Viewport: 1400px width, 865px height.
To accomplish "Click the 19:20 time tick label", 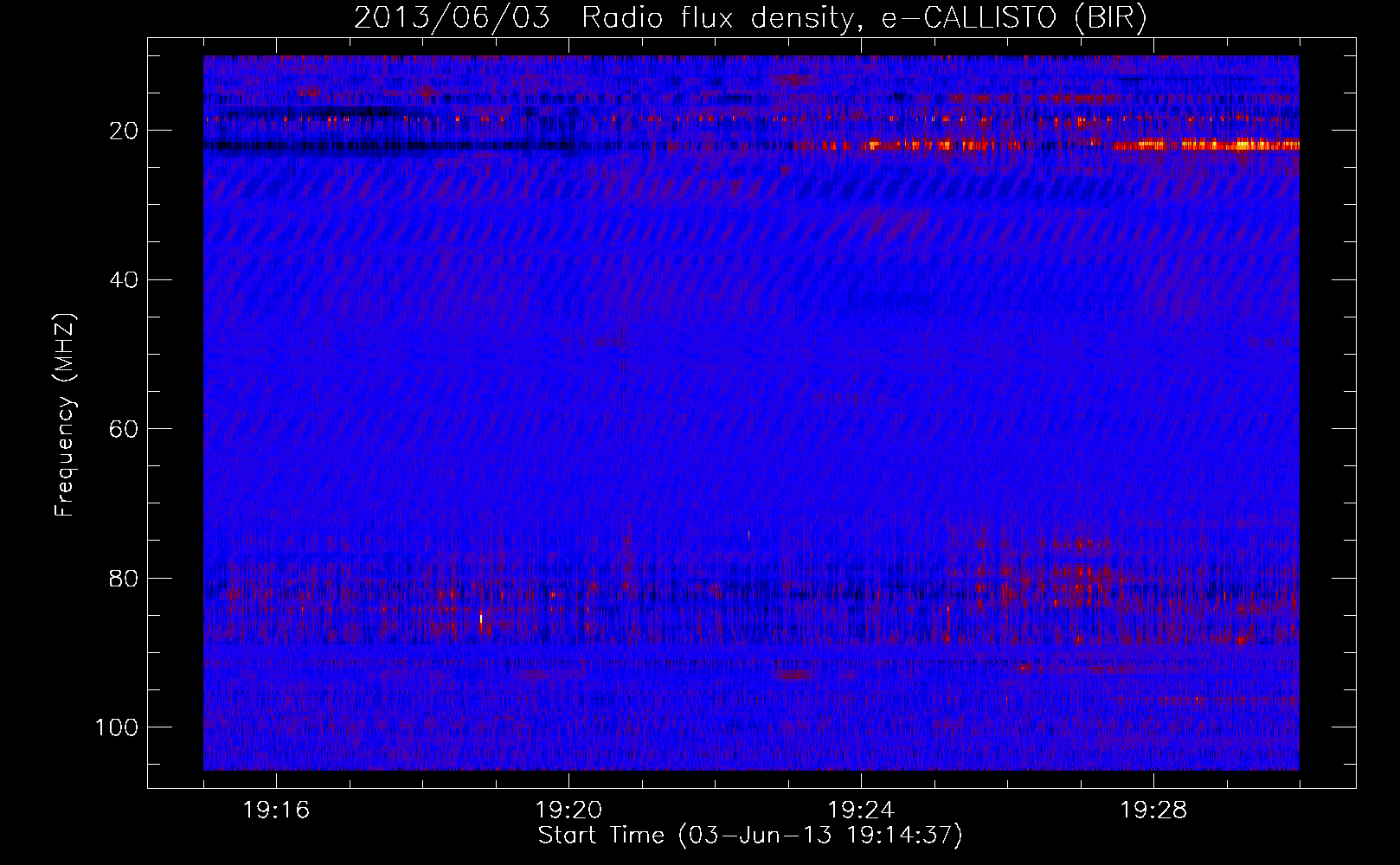I will (568, 811).
